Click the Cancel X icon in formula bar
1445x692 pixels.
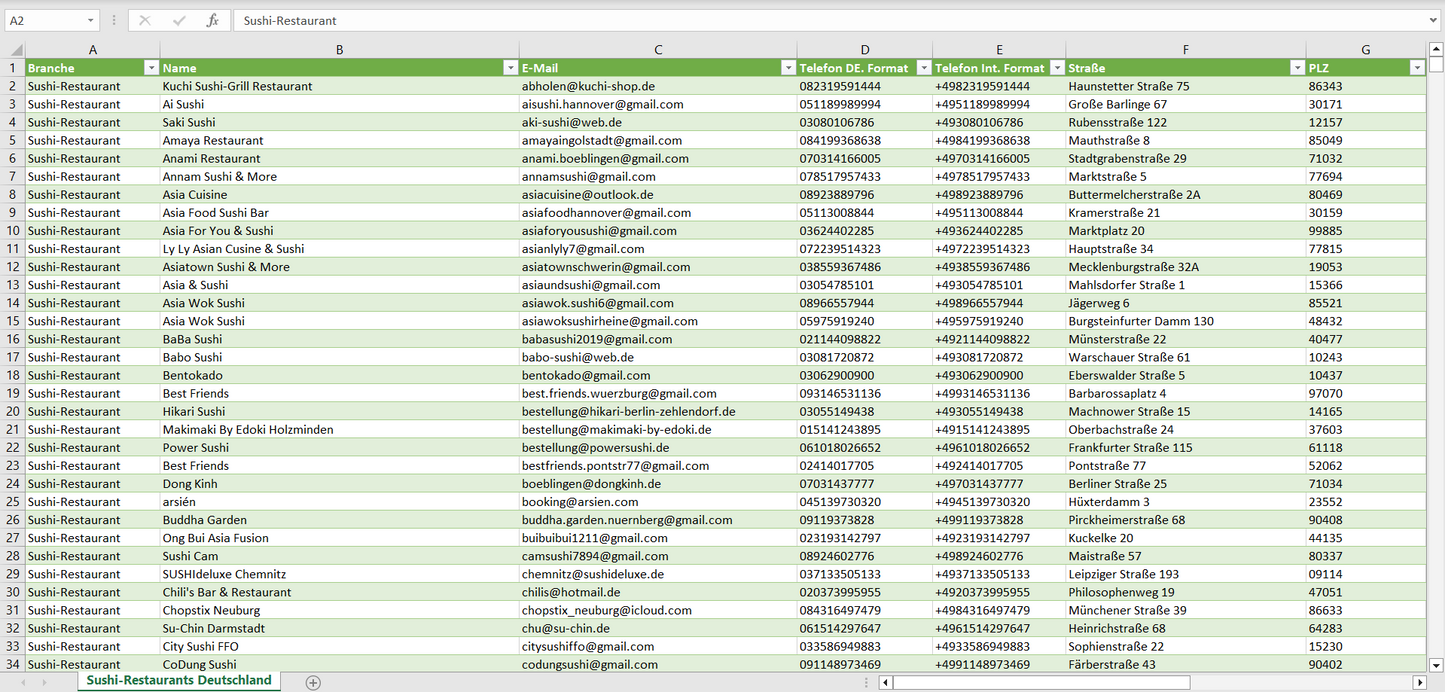(145, 20)
